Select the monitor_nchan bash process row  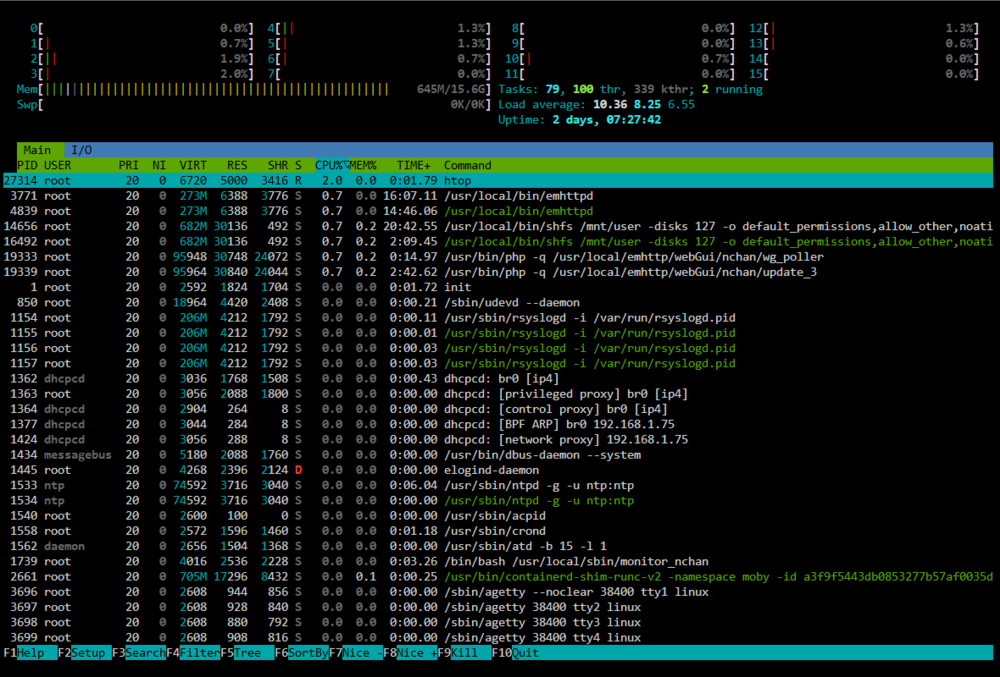tap(497, 562)
